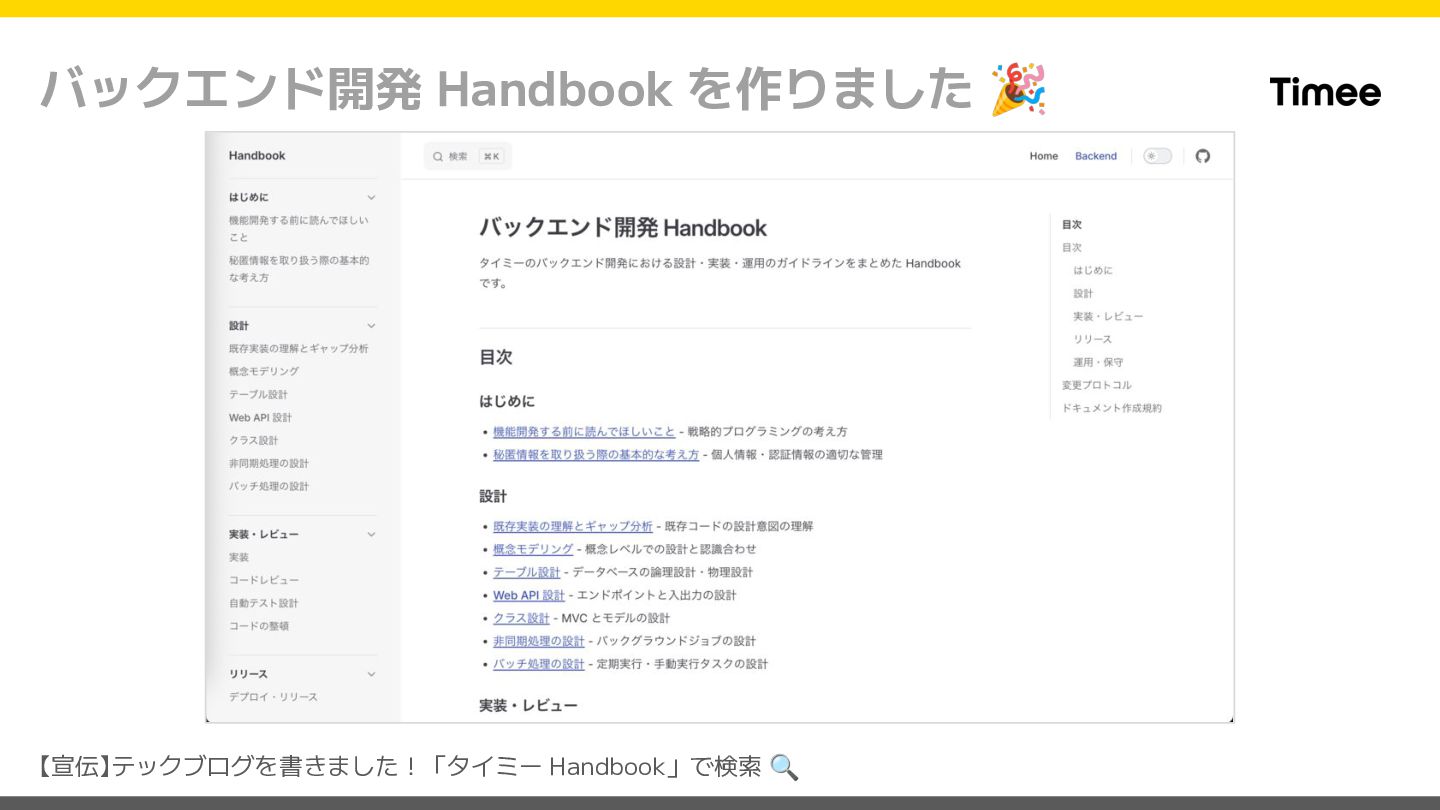Click the Handbook site title
The image size is (1440, 810).
pos(257,155)
